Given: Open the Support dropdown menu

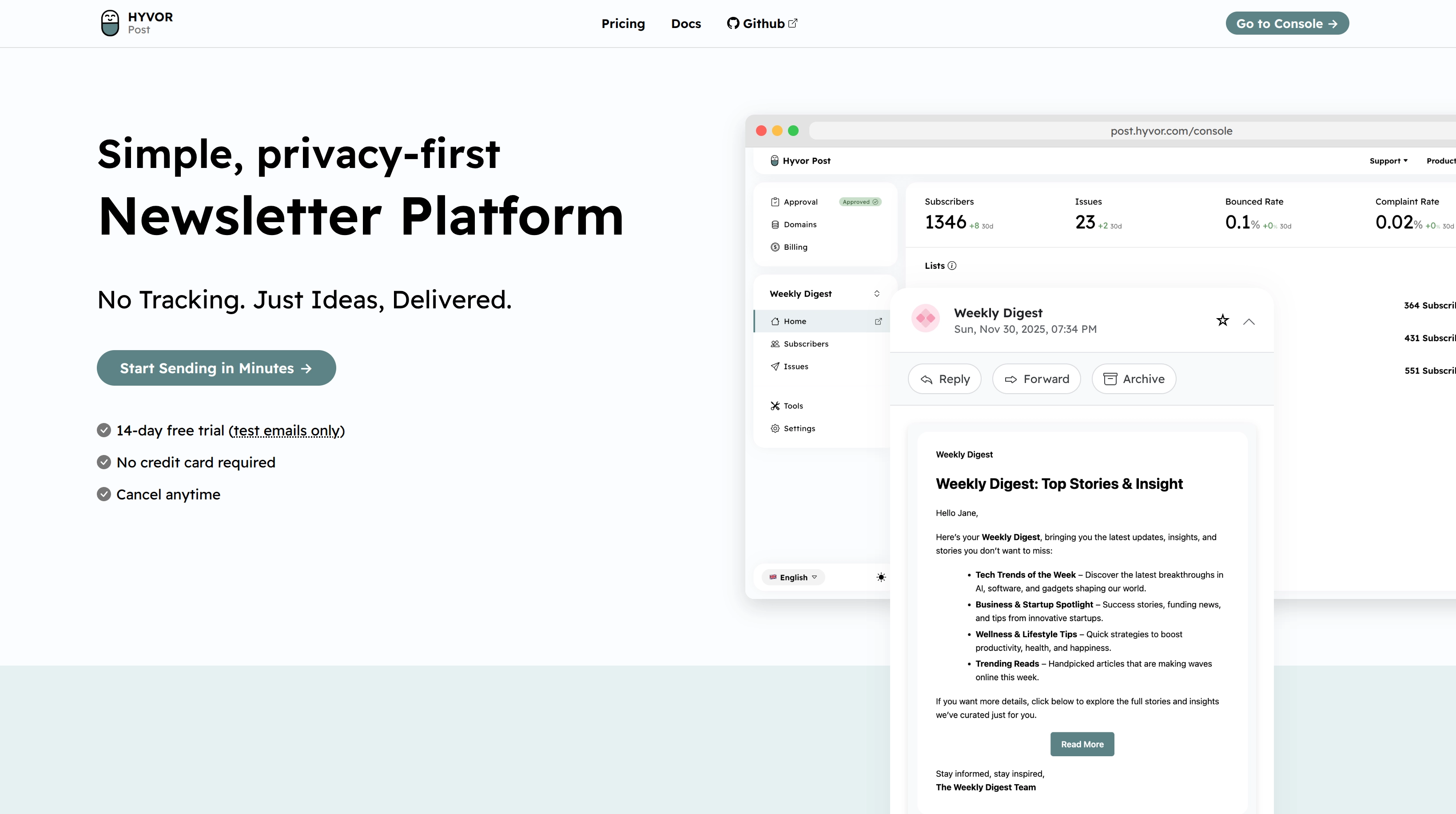Looking at the screenshot, I should (x=1388, y=160).
